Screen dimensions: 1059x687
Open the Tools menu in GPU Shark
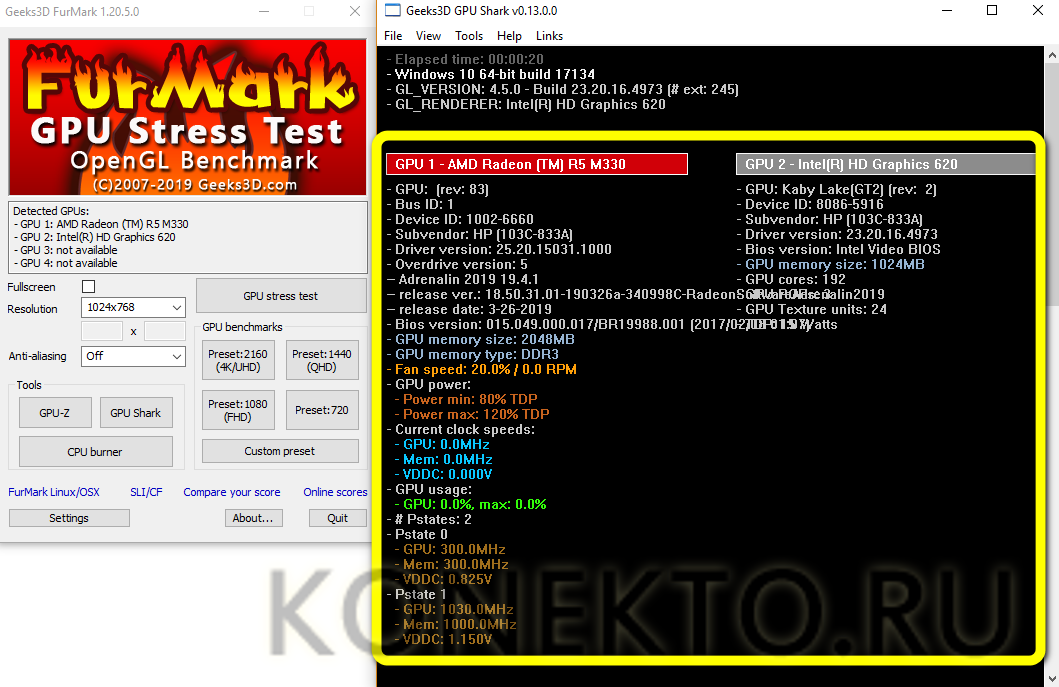point(469,36)
